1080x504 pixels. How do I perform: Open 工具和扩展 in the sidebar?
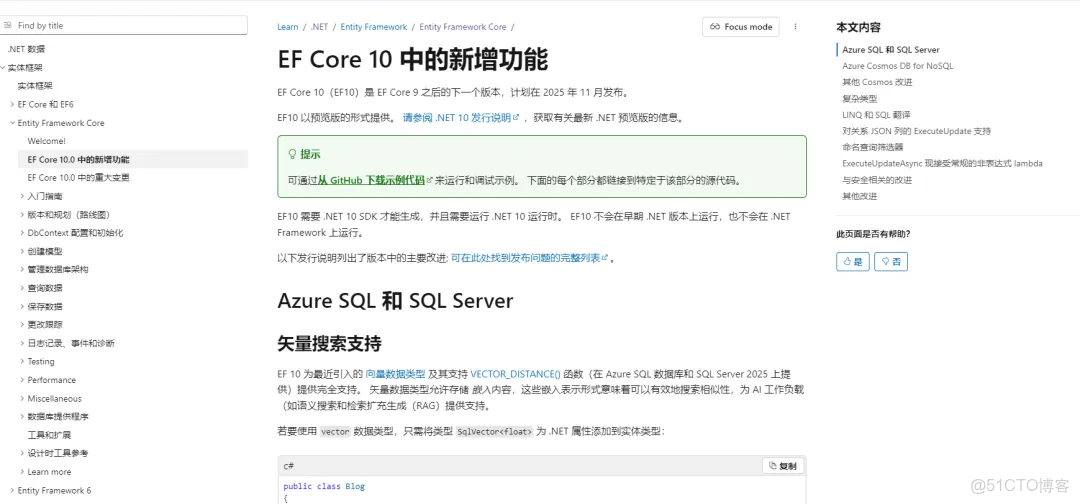50,435
